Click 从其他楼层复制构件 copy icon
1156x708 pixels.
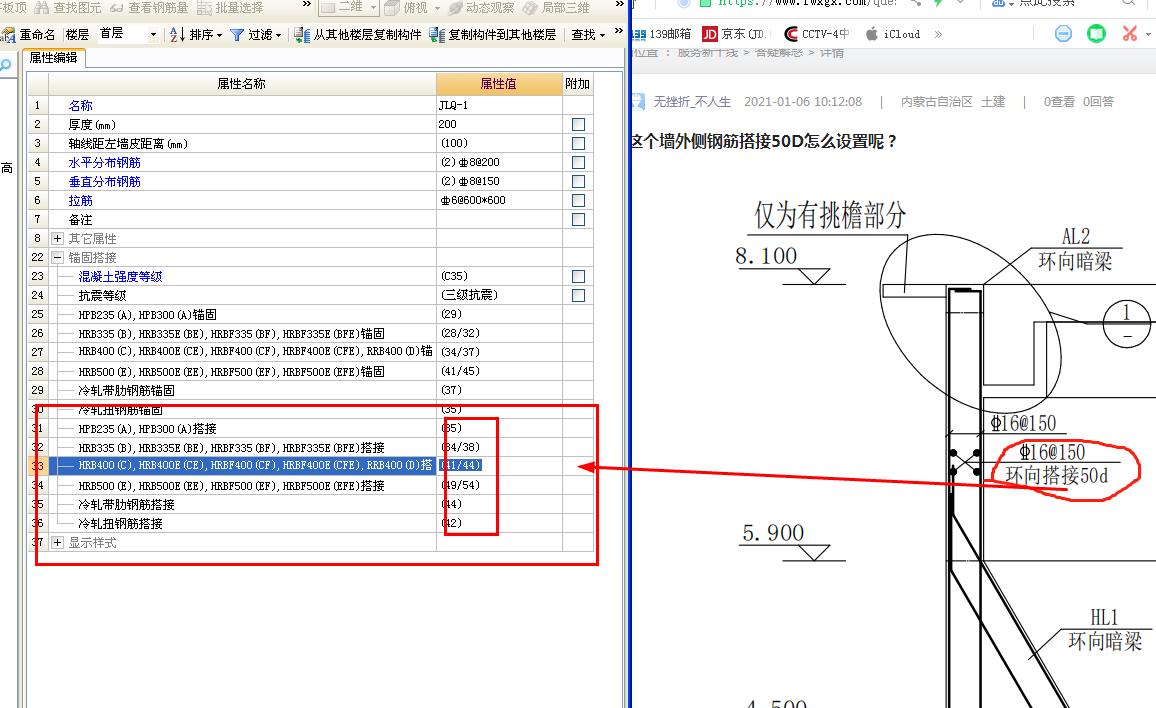click(x=302, y=35)
